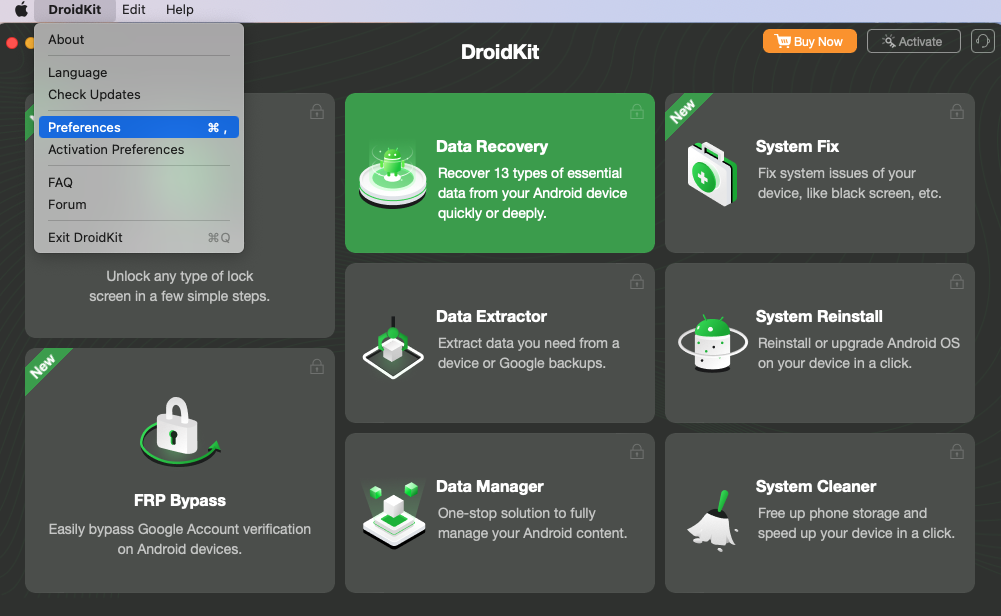This screenshot has width=1001, height=616.
Task: Click the lock icon on FRP Bypass card
Action: coord(317,367)
